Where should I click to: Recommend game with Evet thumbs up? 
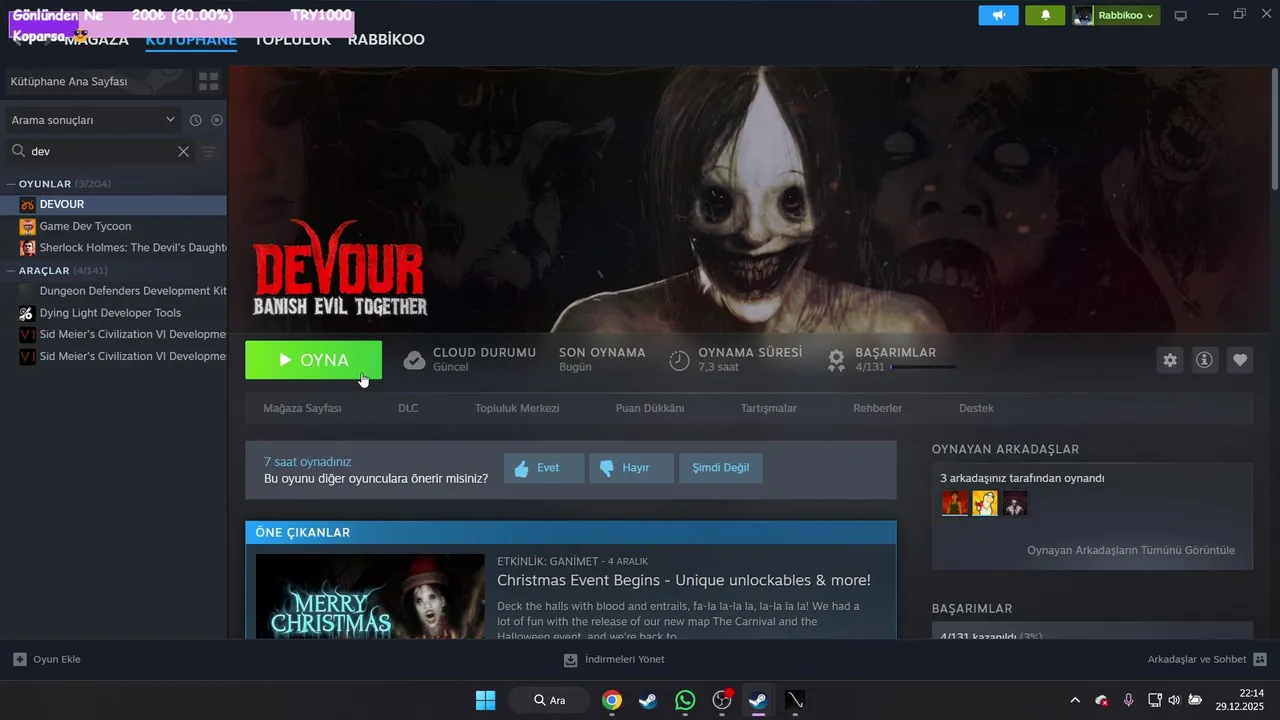tap(544, 468)
